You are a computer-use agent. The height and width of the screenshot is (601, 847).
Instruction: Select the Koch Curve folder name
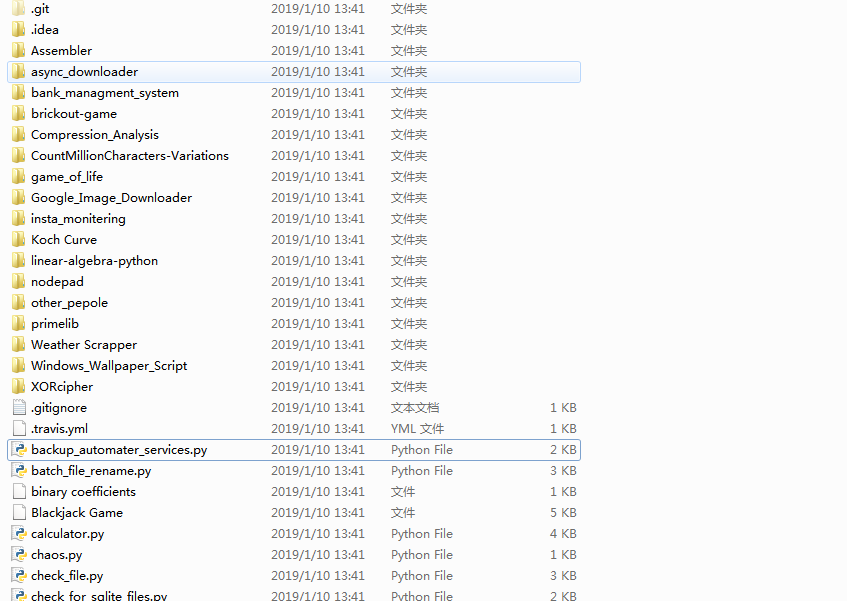click(64, 240)
